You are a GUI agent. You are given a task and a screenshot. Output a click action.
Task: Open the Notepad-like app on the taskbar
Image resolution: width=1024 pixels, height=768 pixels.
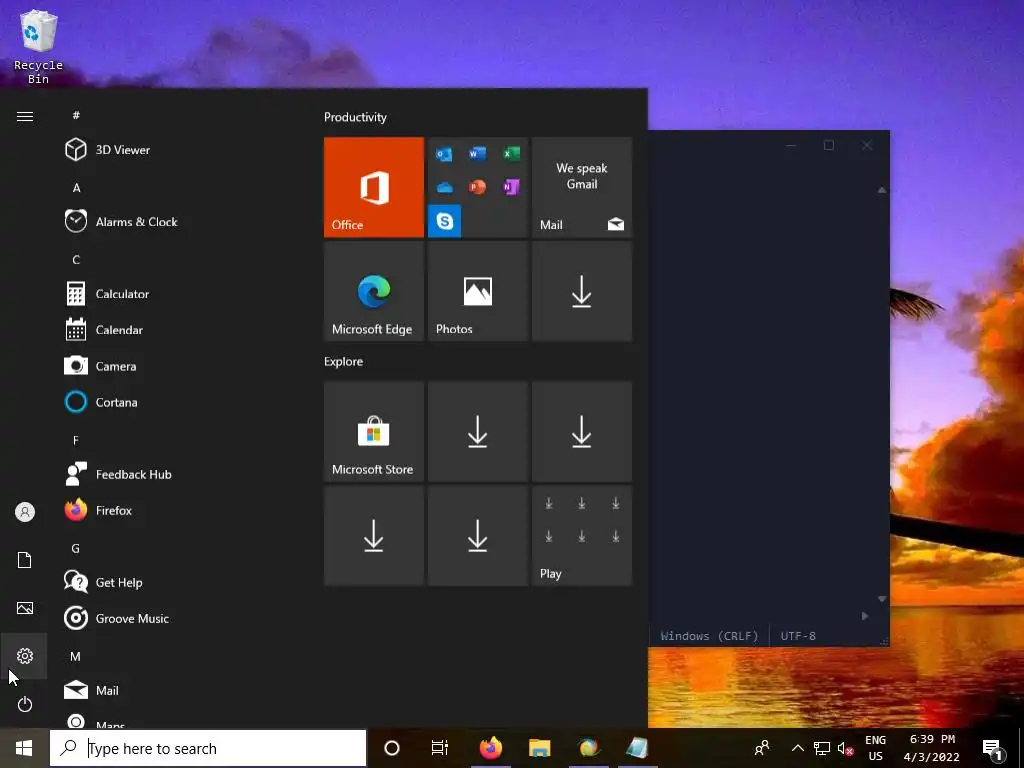pyautogui.click(x=637, y=748)
